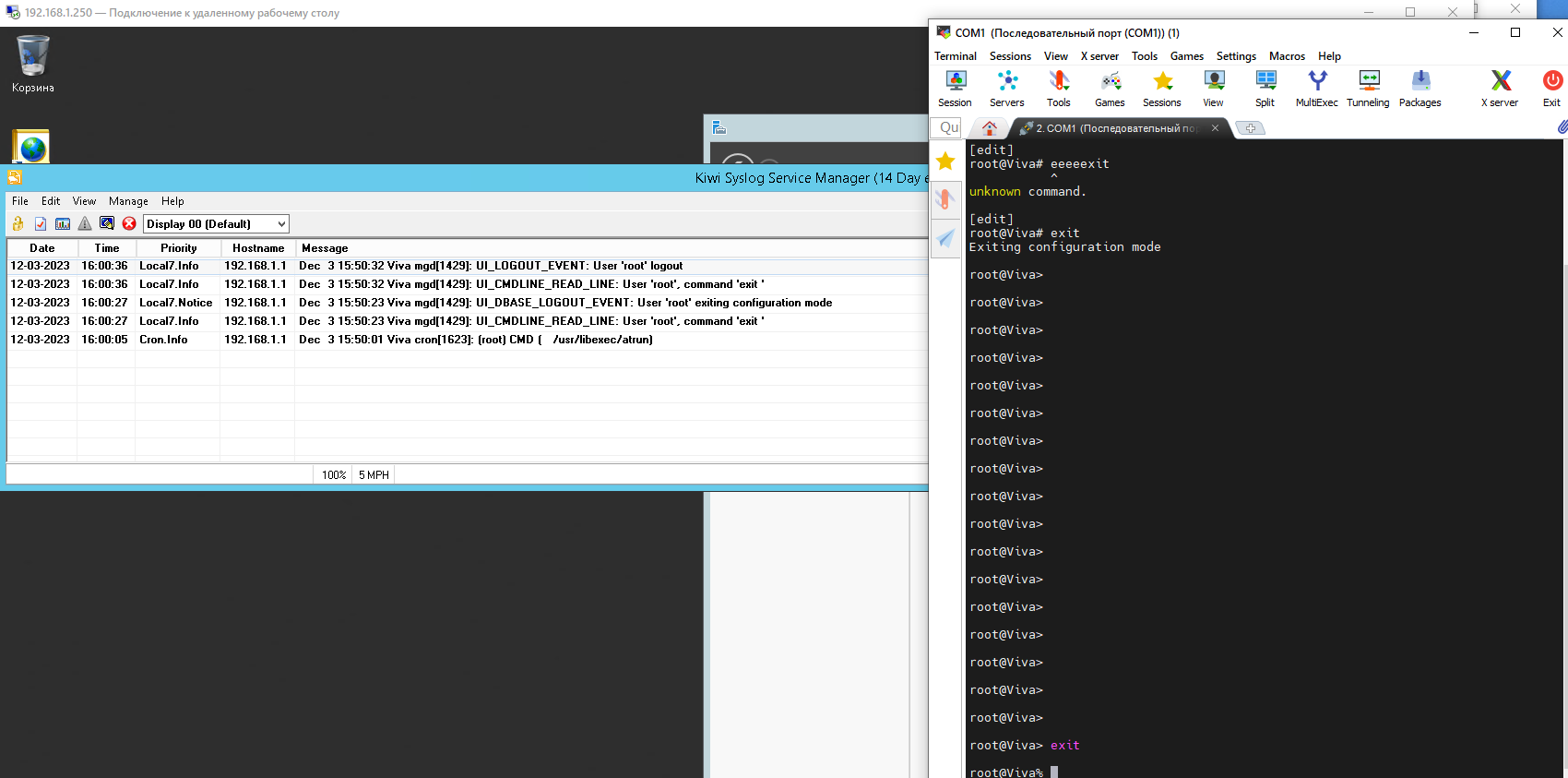Screen dimensions: 1568x778
Task: Open Packages manager icon
Action: click(1420, 89)
